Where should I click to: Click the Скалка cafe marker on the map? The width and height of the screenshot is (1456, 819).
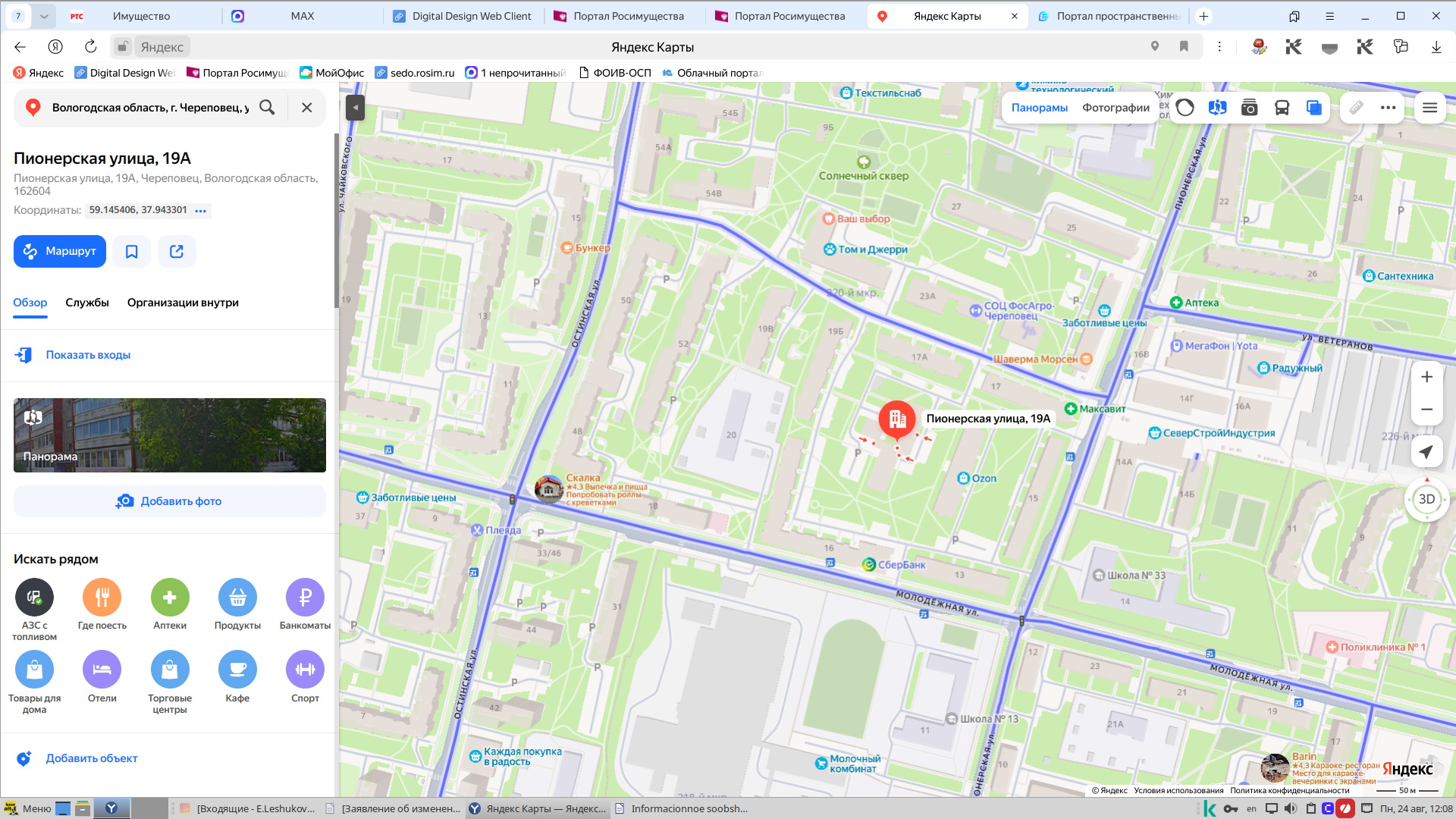point(549,489)
